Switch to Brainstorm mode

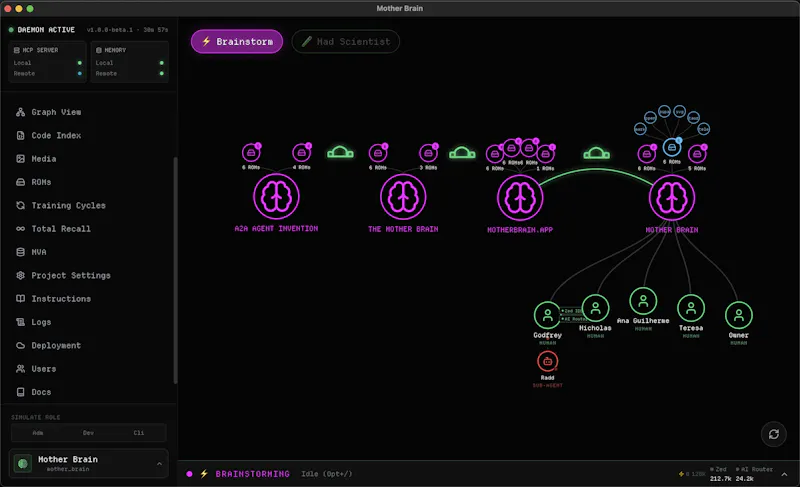point(237,42)
